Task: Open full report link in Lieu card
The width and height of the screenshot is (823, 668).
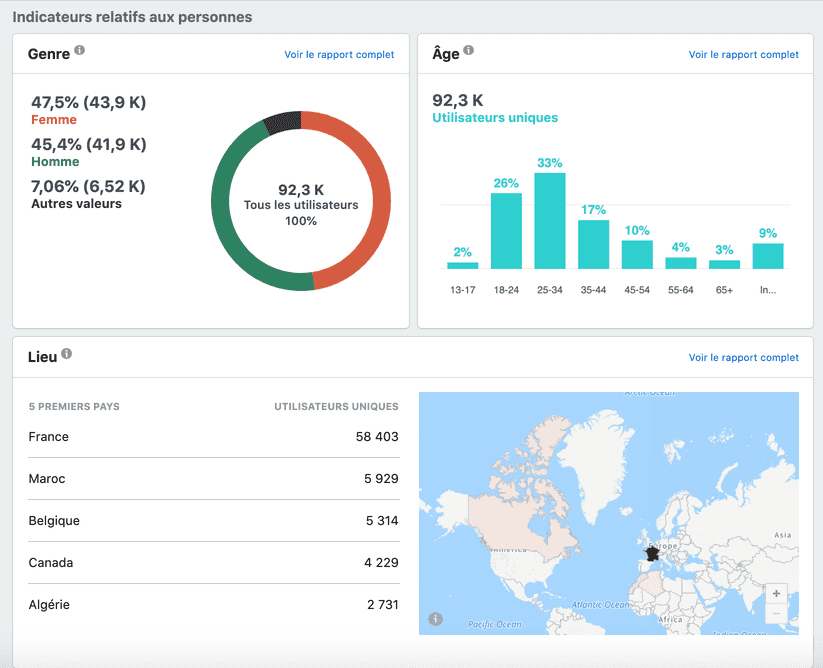Action: point(743,357)
